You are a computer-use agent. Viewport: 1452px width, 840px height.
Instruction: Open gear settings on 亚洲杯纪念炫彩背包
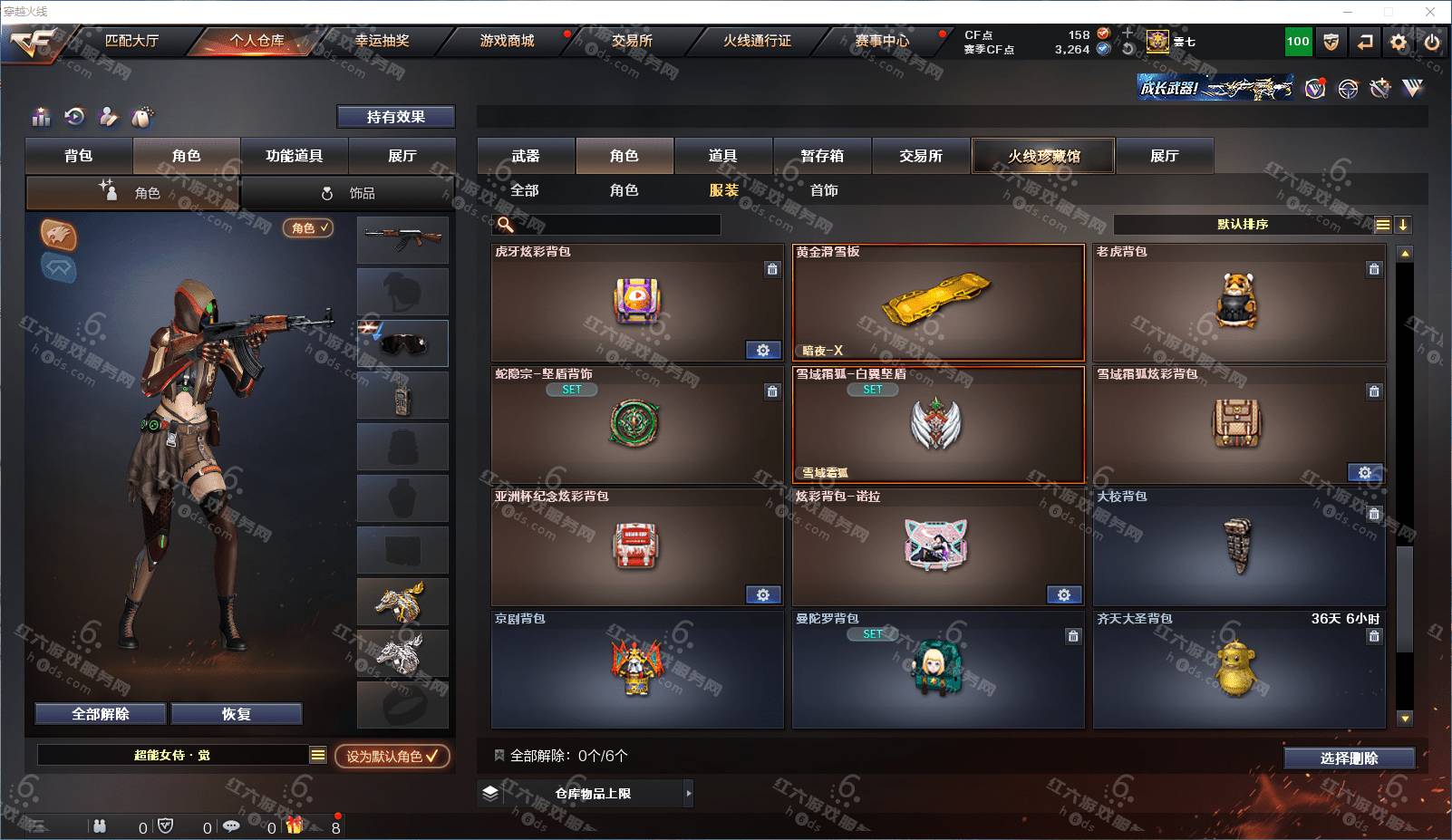(x=763, y=595)
